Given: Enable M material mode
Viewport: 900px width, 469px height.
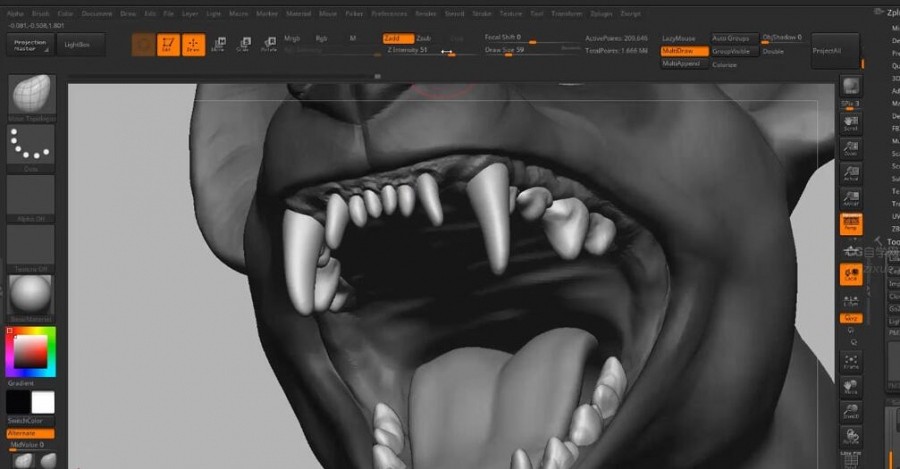Looking at the screenshot, I should pyautogui.click(x=352, y=38).
